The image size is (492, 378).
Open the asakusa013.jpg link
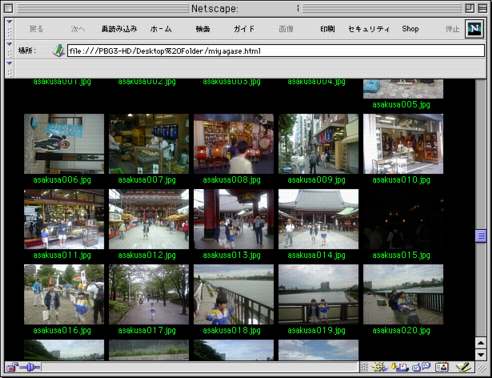click(232, 255)
